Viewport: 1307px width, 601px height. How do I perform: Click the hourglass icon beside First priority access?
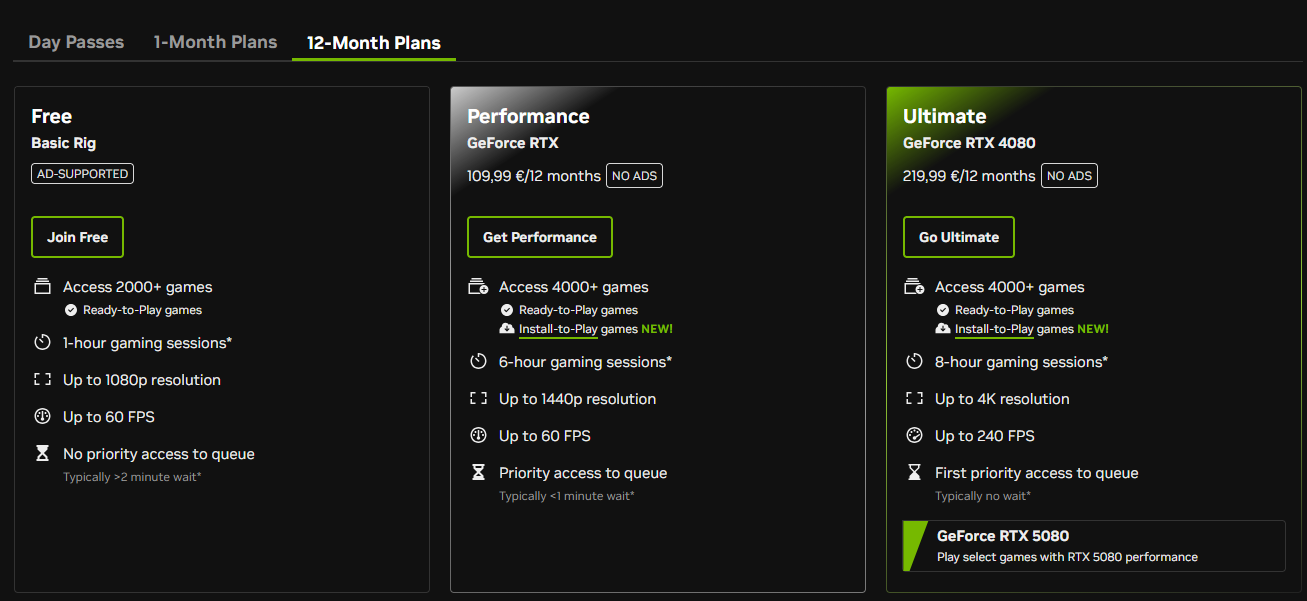pos(914,473)
